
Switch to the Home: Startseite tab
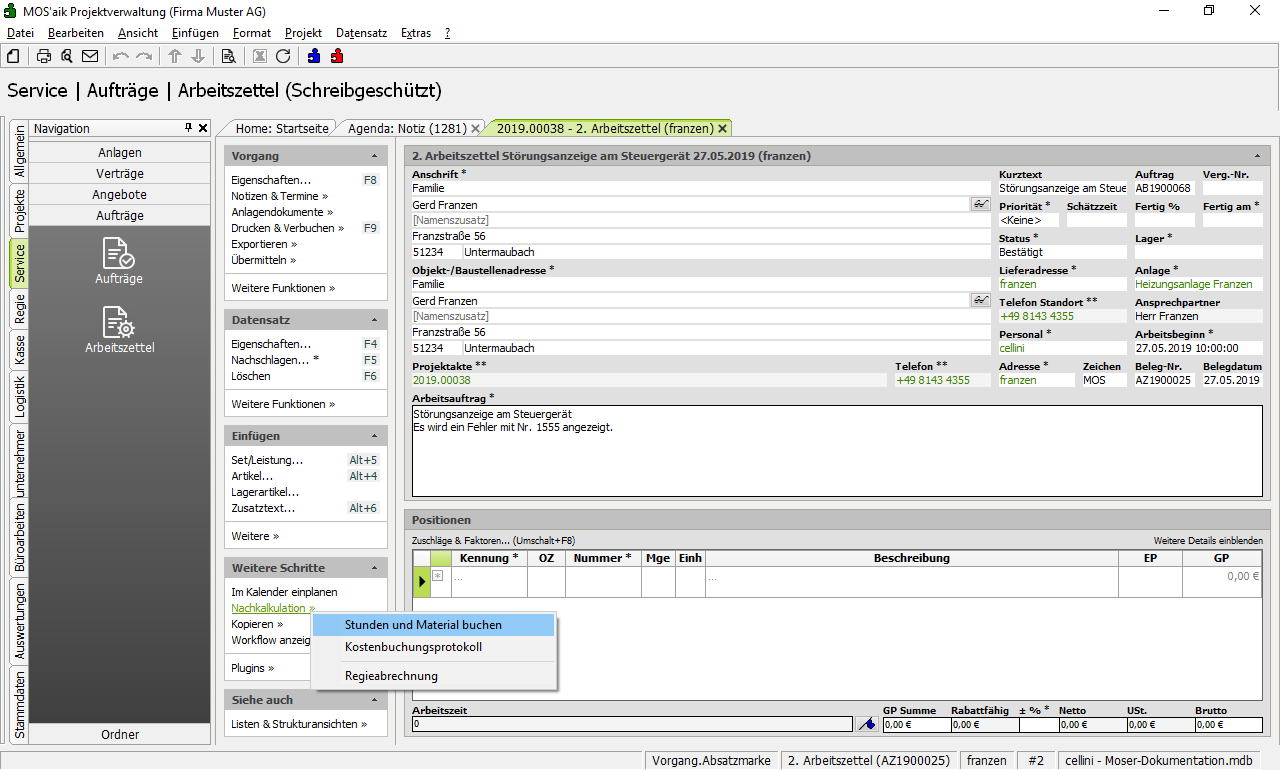pyautogui.click(x=282, y=128)
